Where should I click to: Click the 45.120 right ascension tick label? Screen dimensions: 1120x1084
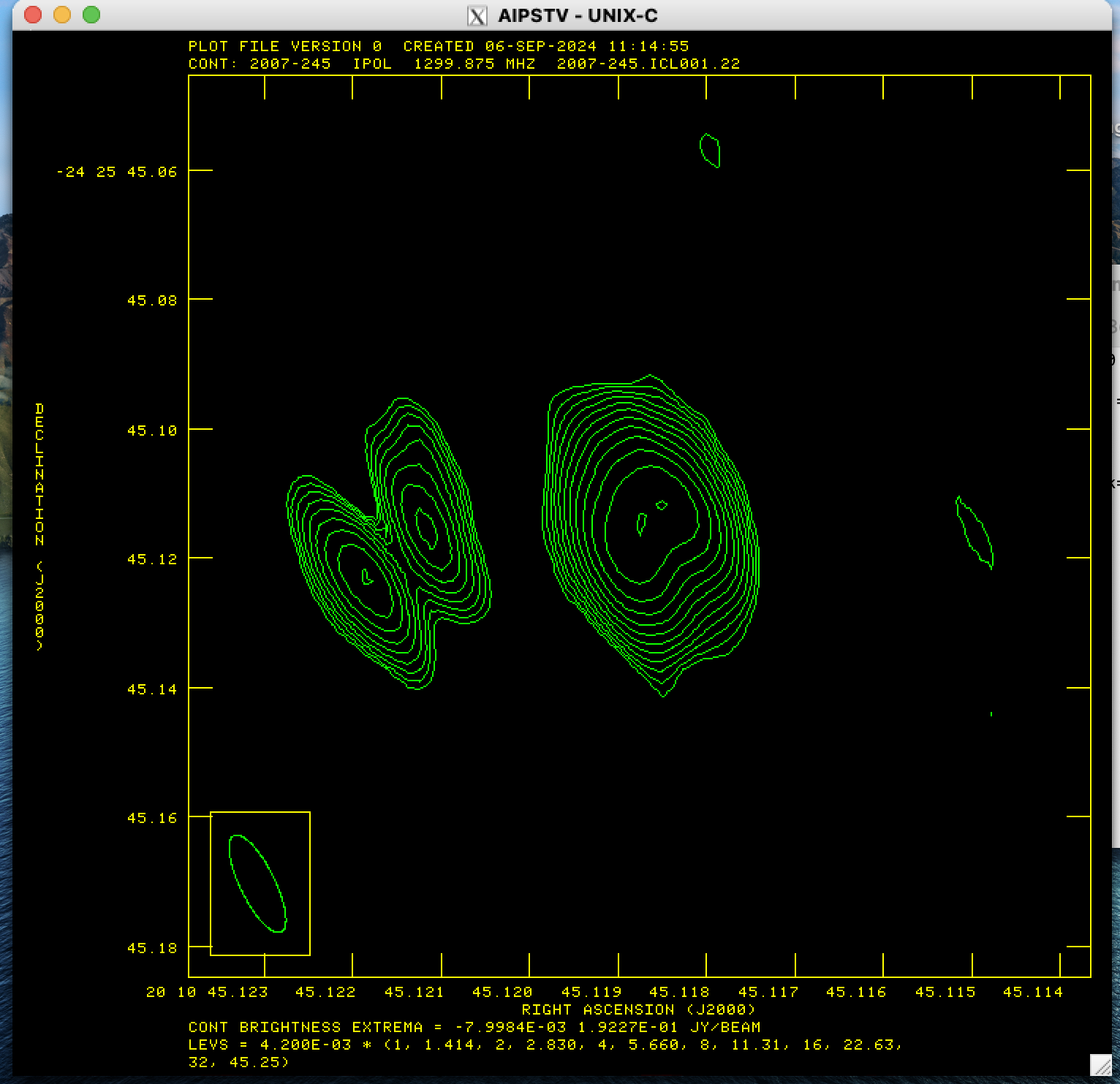point(502,992)
